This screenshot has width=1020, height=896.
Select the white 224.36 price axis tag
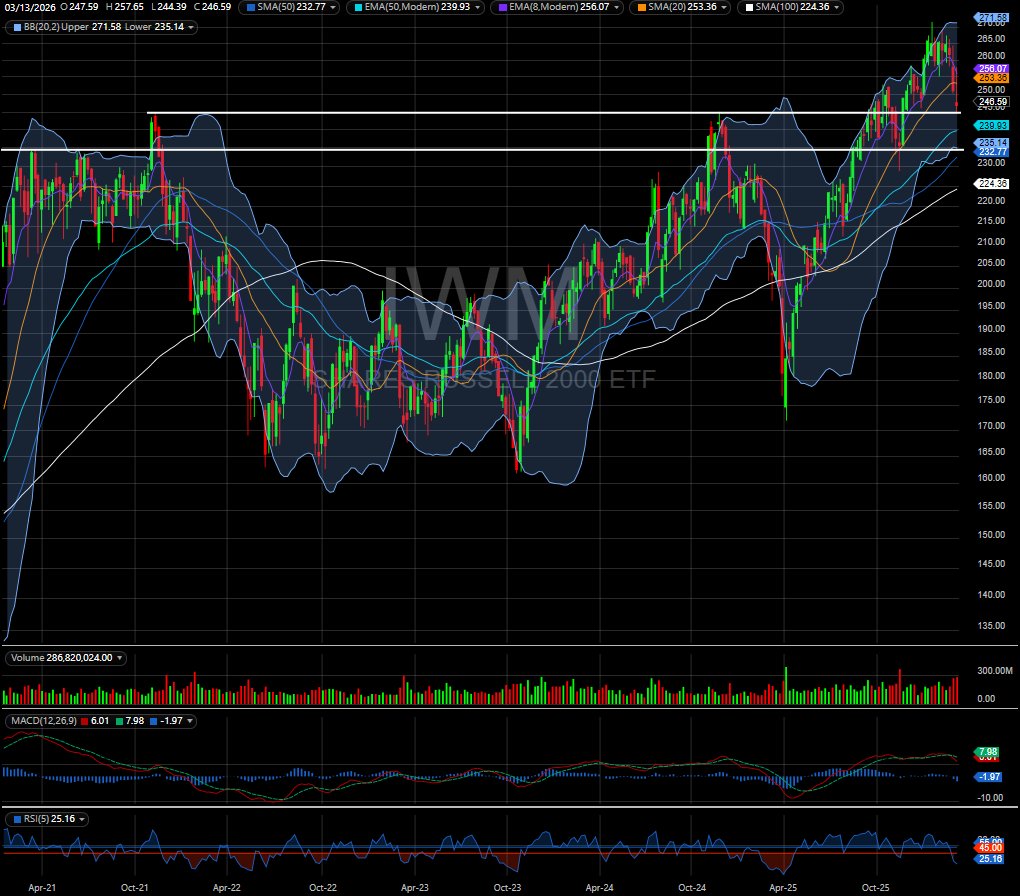click(x=992, y=183)
